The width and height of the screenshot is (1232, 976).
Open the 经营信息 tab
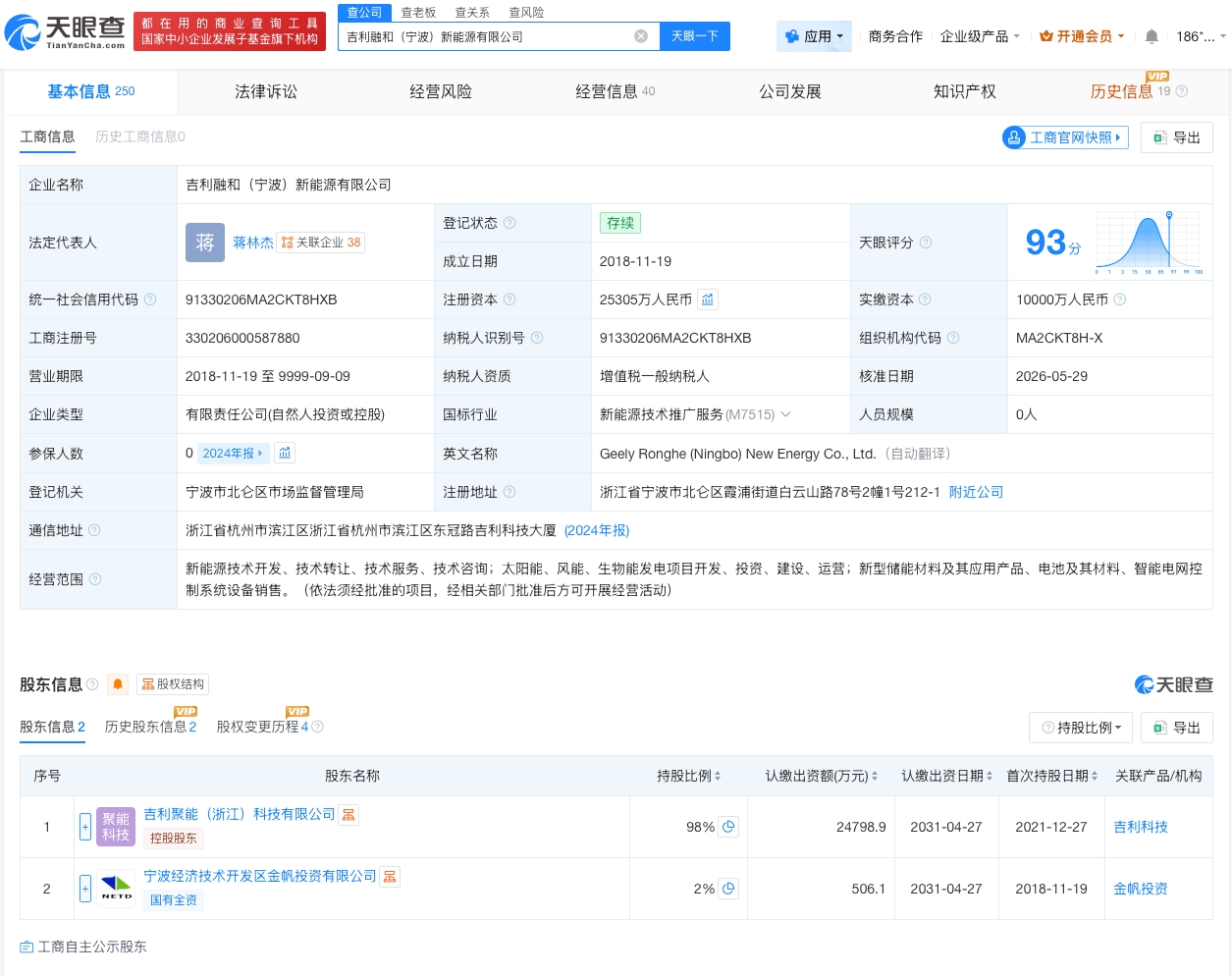(615, 91)
